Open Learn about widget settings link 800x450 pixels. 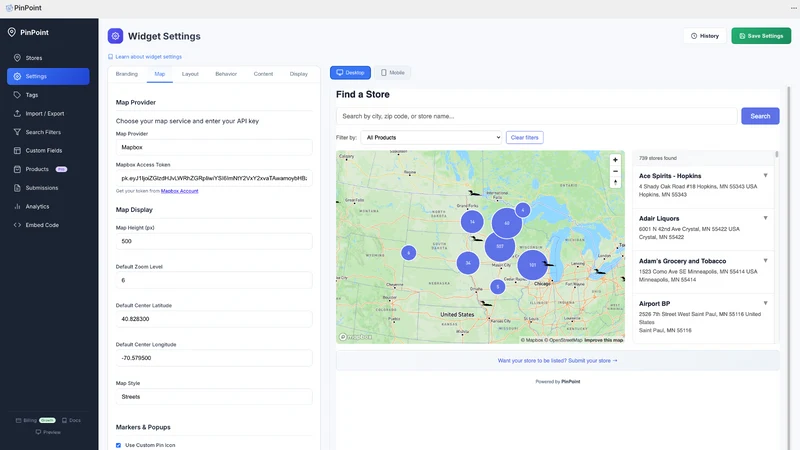[x=145, y=57]
